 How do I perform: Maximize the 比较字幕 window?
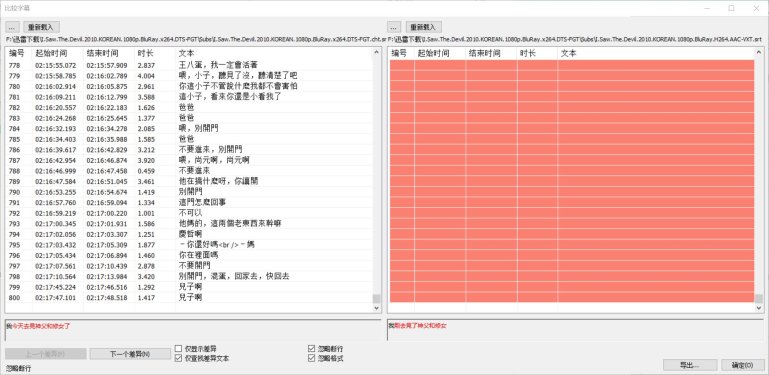coord(731,8)
